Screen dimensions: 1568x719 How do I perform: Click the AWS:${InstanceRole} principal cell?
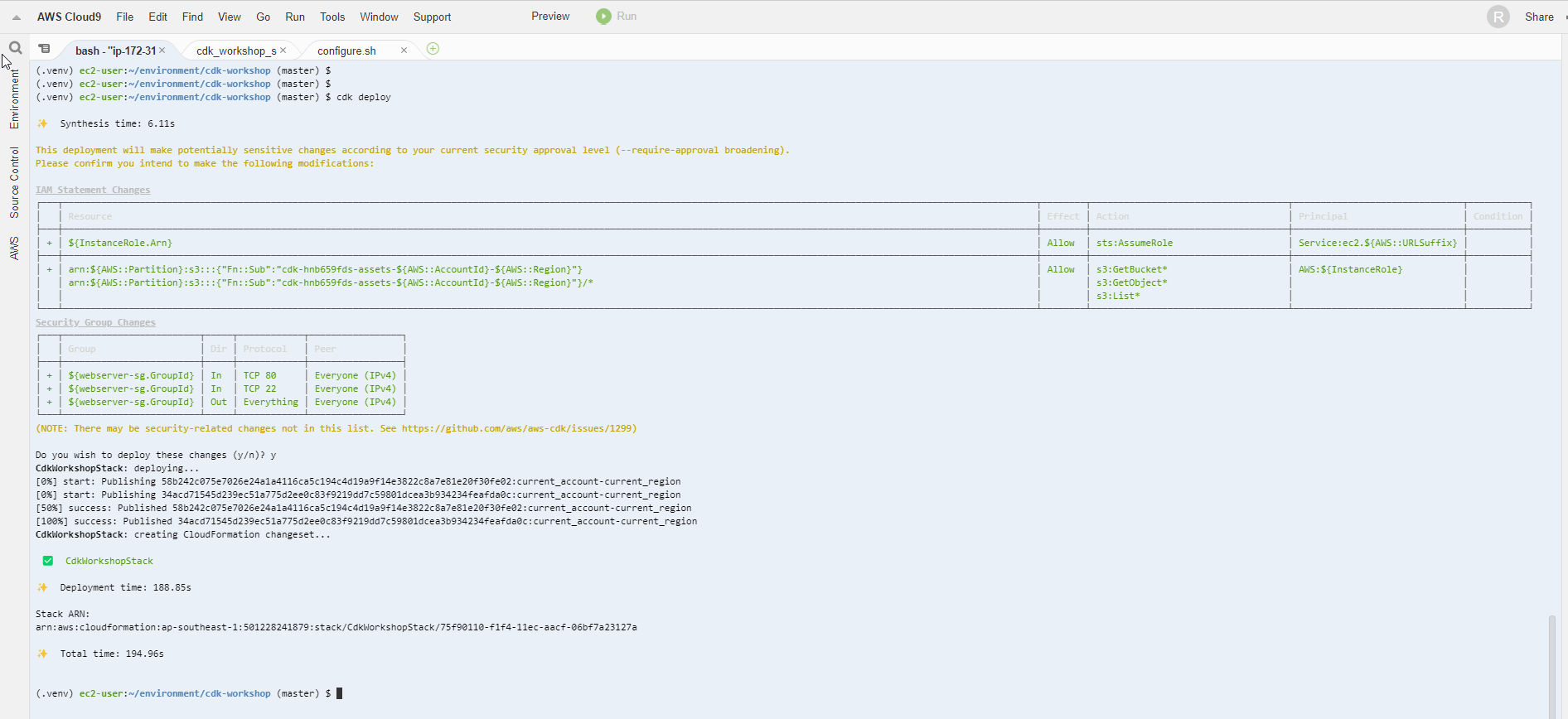1350,269
